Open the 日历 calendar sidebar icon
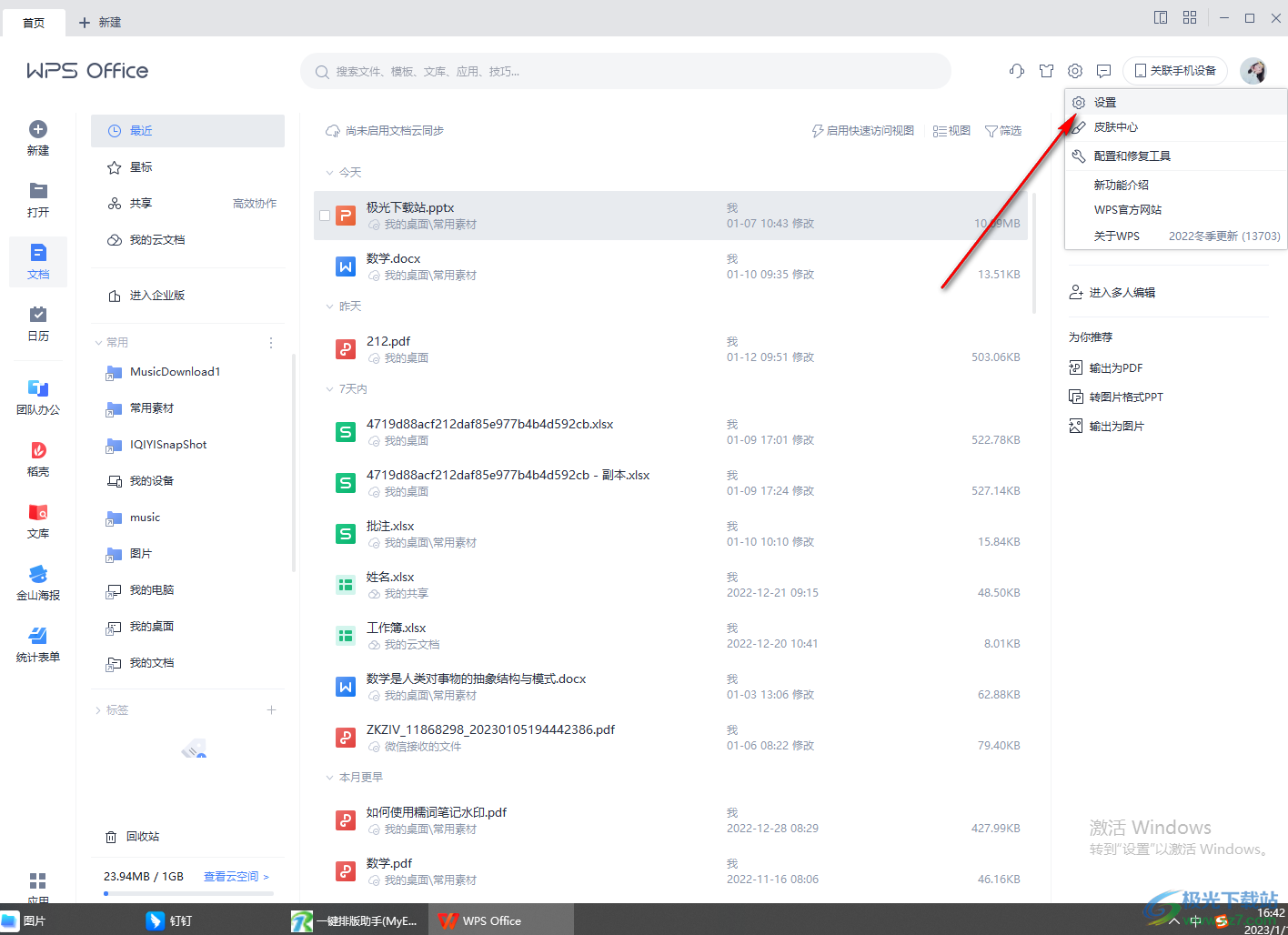Viewport: 1288px width, 935px height. (x=38, y=314)
